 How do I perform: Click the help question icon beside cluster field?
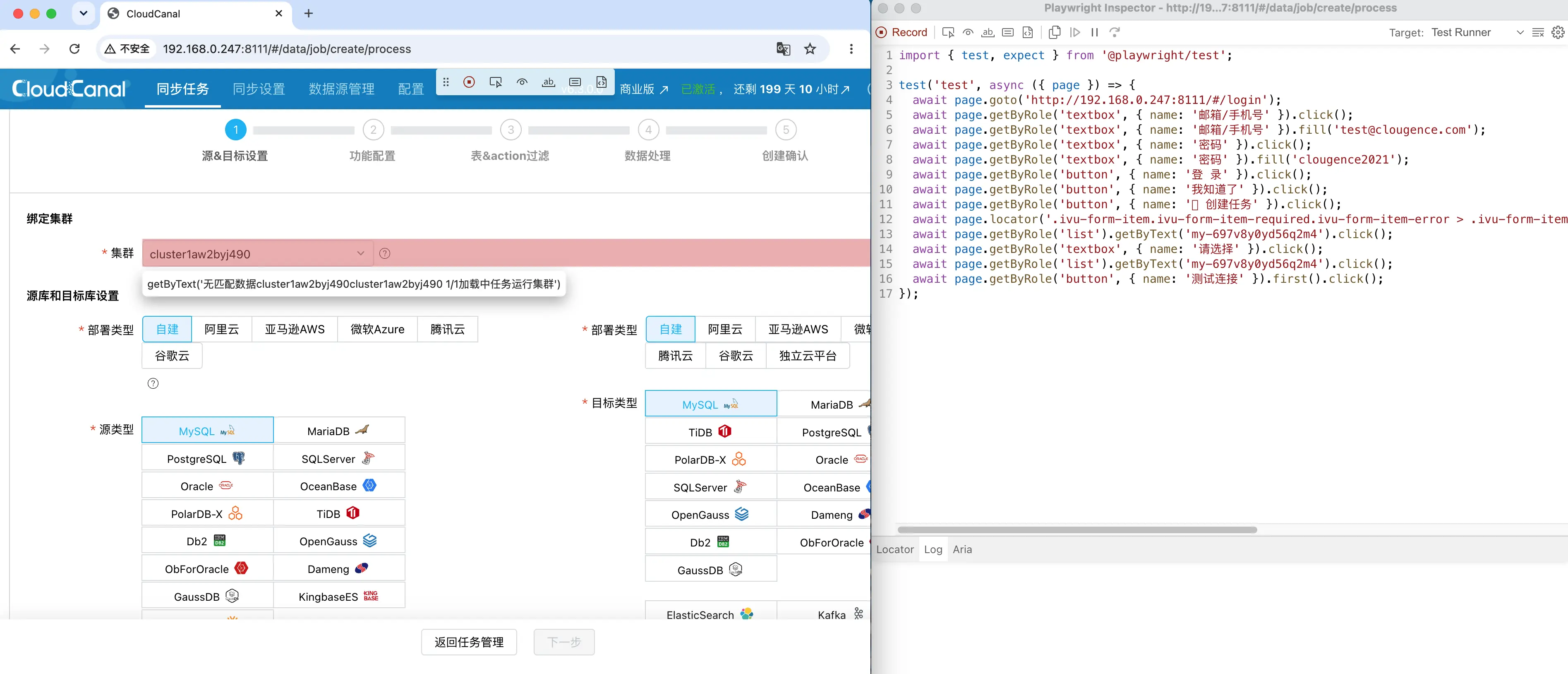click(385, 253)
